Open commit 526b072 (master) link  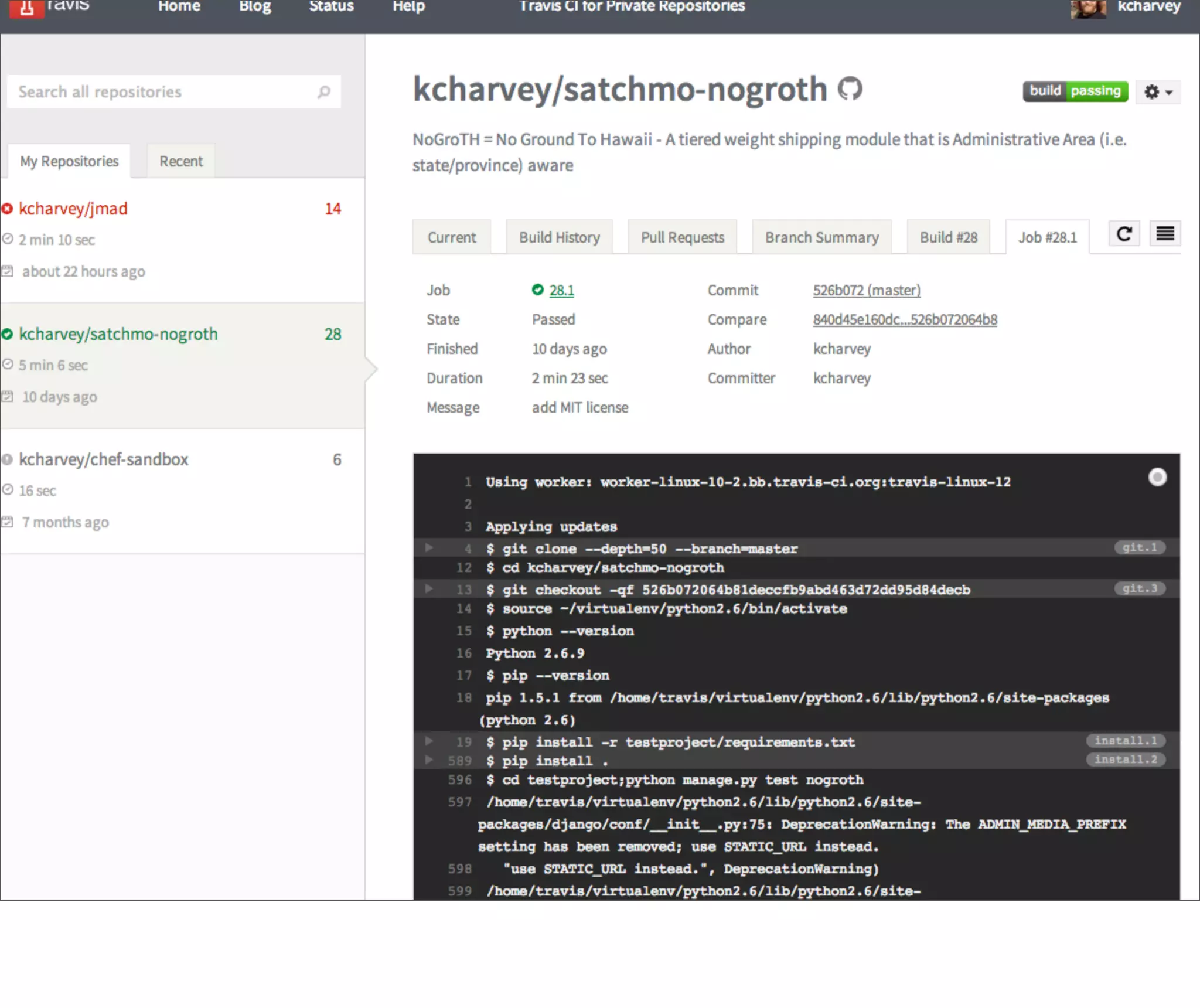(x=867, y=290)
